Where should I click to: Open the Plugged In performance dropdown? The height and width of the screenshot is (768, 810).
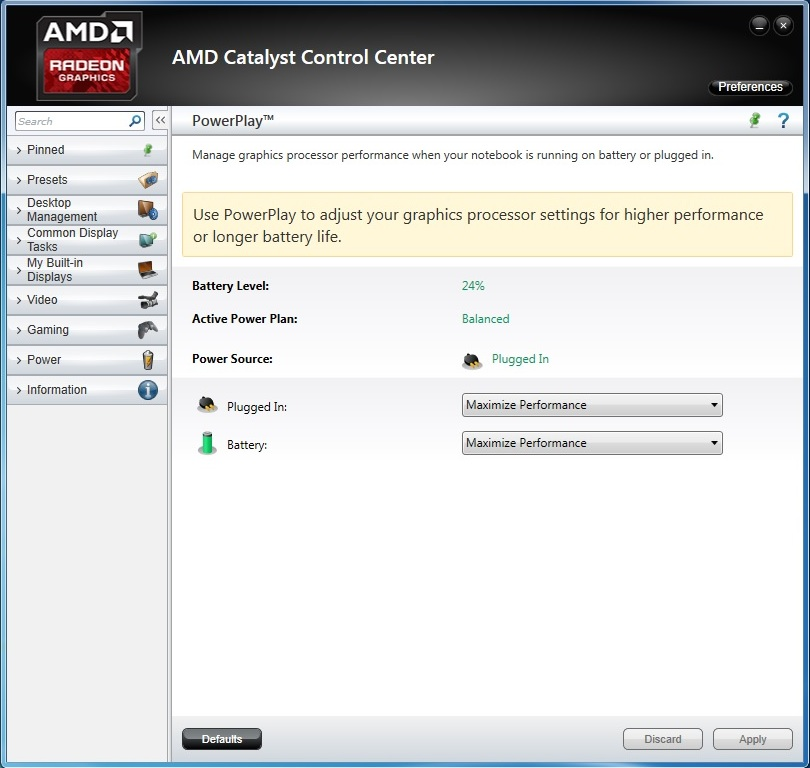(x=591, y=405)
